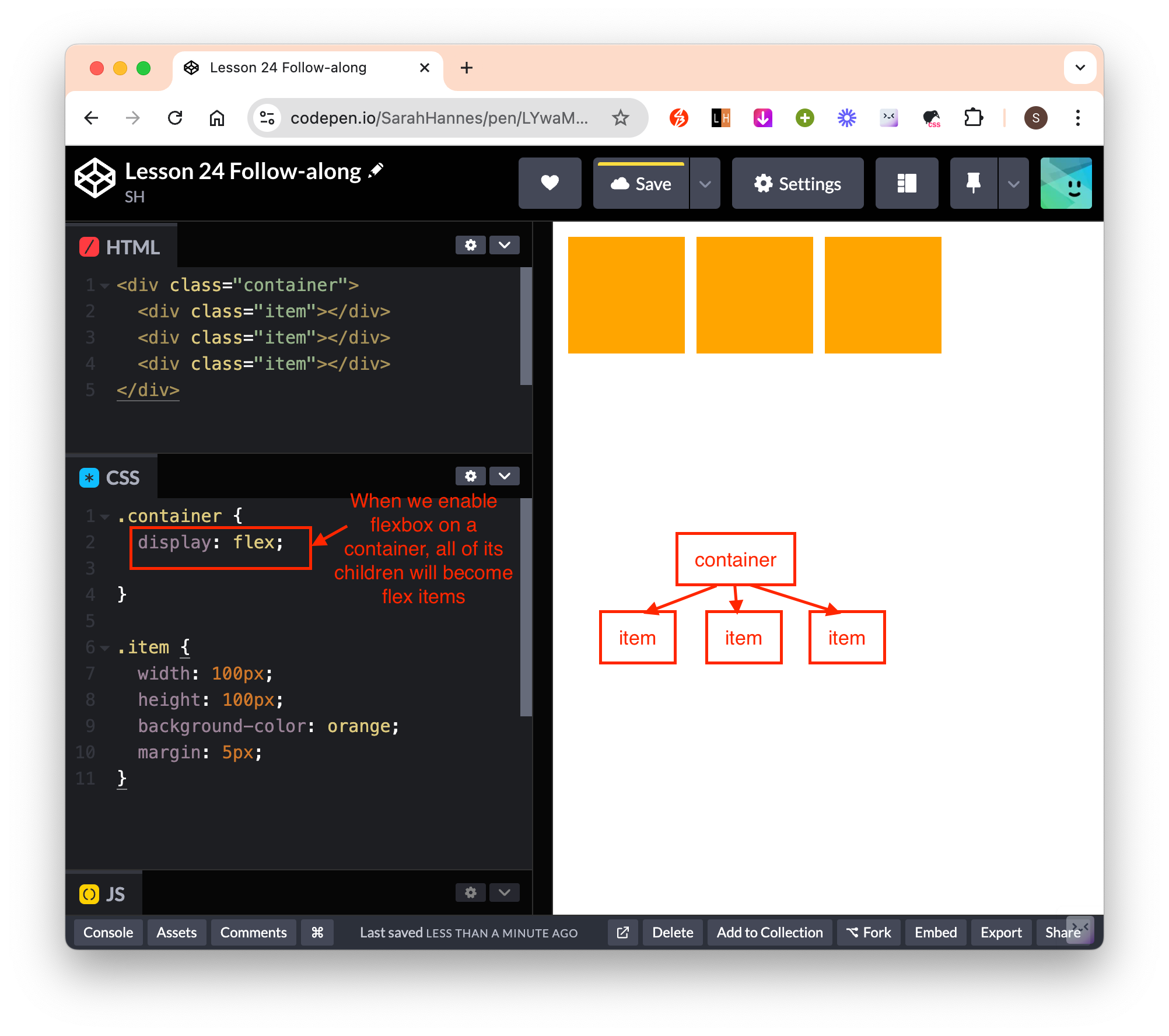This screenshot has width=1169, height=1036.
Task: Open a new browser tab
Action: (x=467, y=68)
